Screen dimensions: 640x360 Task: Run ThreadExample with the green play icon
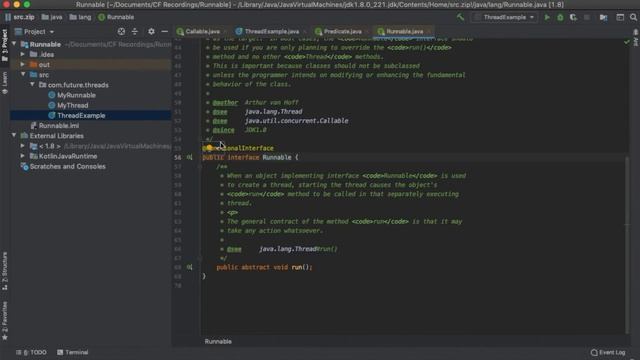point(547,17)
